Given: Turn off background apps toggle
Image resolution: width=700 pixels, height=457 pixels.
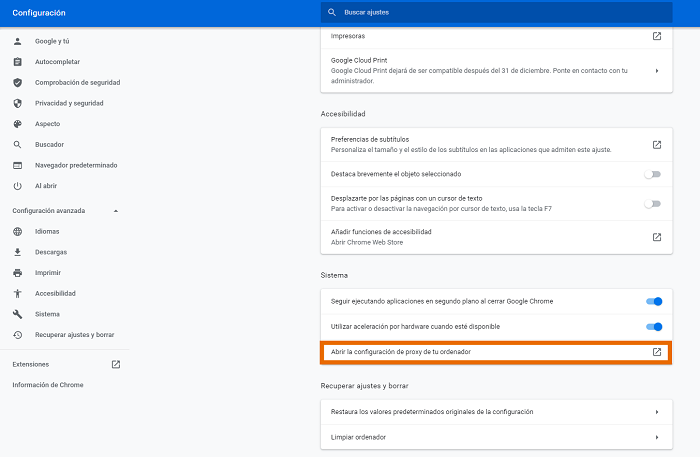Looking at the screenshot, I should tap(654, 300).
